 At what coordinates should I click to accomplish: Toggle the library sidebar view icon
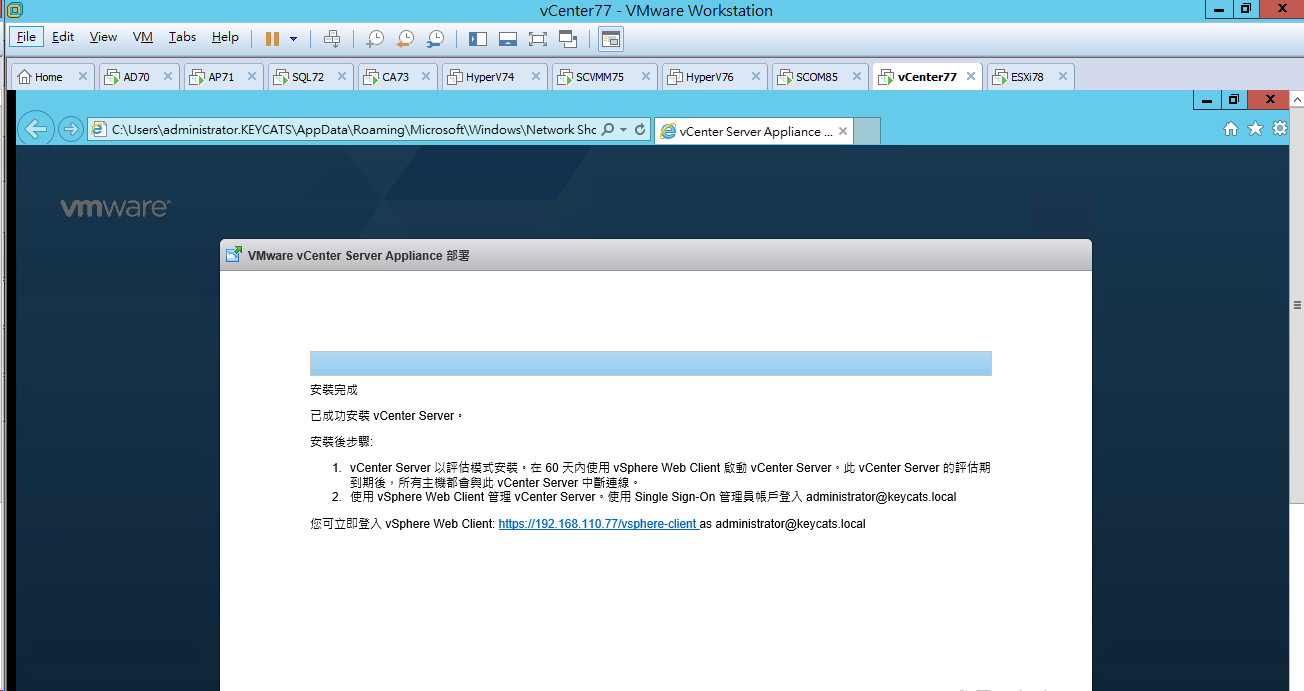[478, 39]
